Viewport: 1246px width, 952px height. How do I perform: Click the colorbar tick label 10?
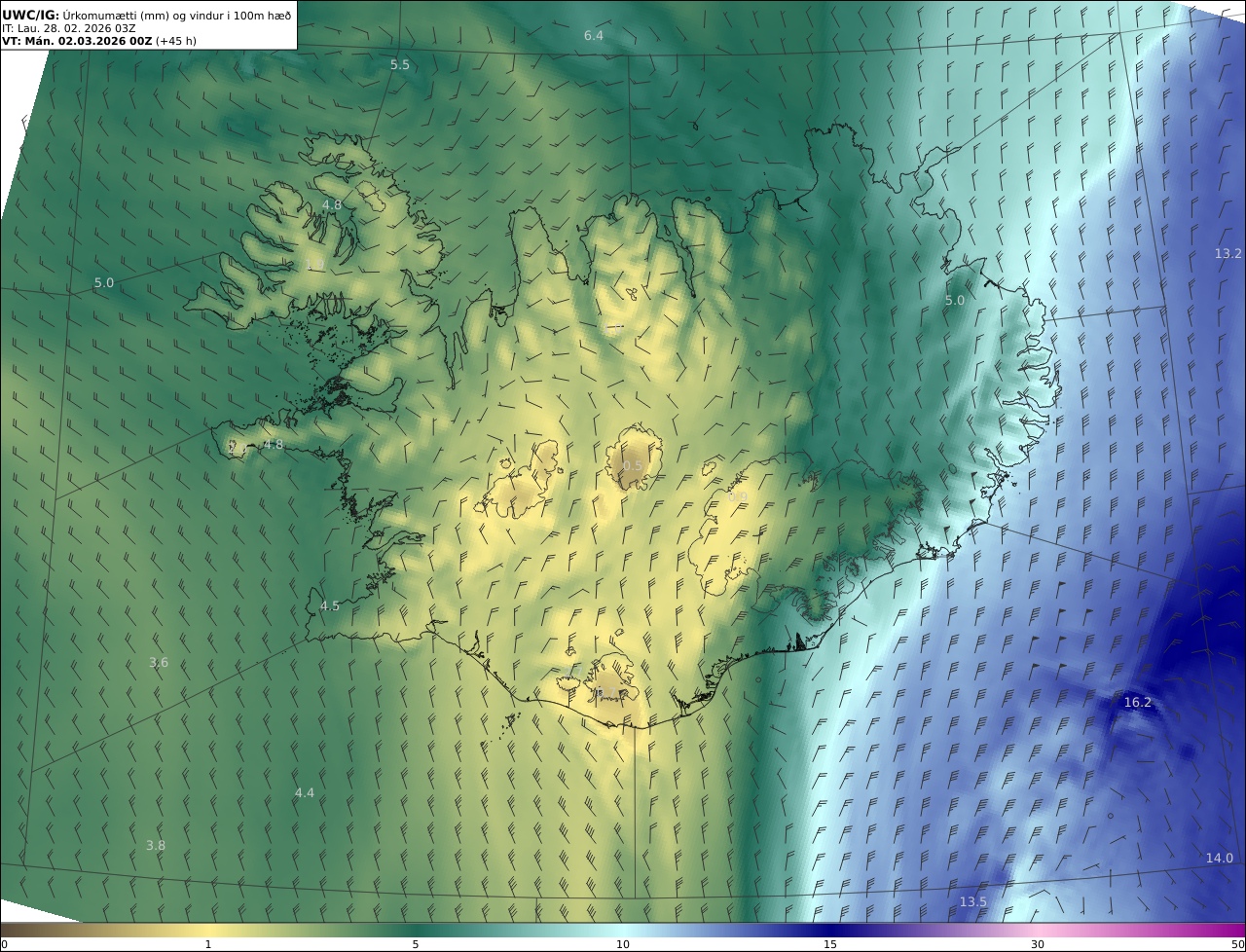coord(623,944)
